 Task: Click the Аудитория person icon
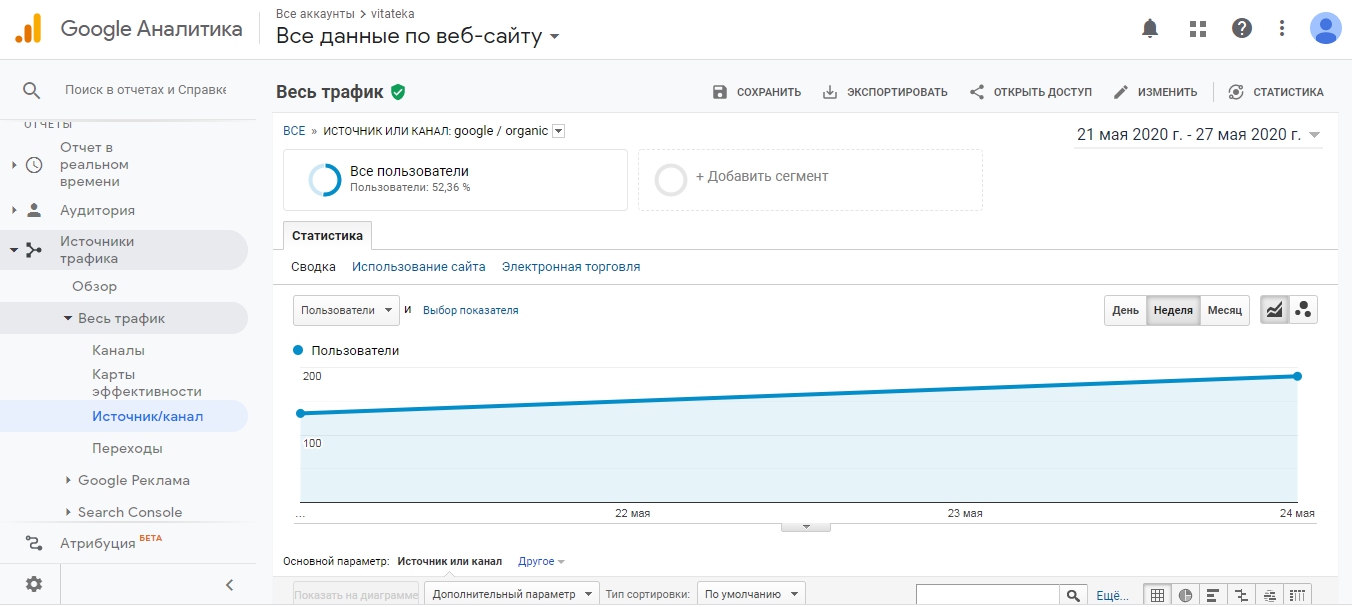(x=34, y=210)
